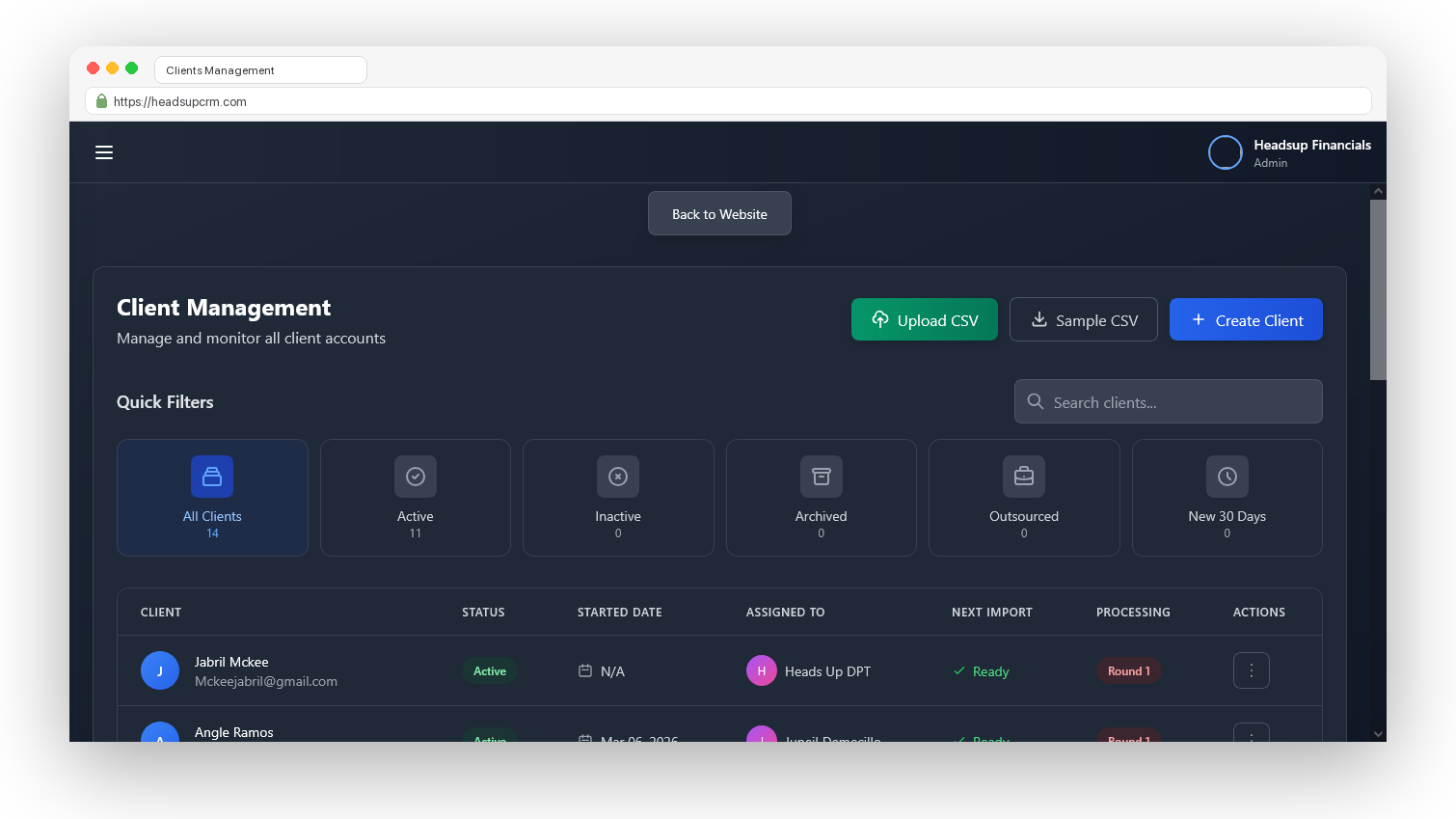
Task: Click the CLIENT column header
Action: point(161,612)
